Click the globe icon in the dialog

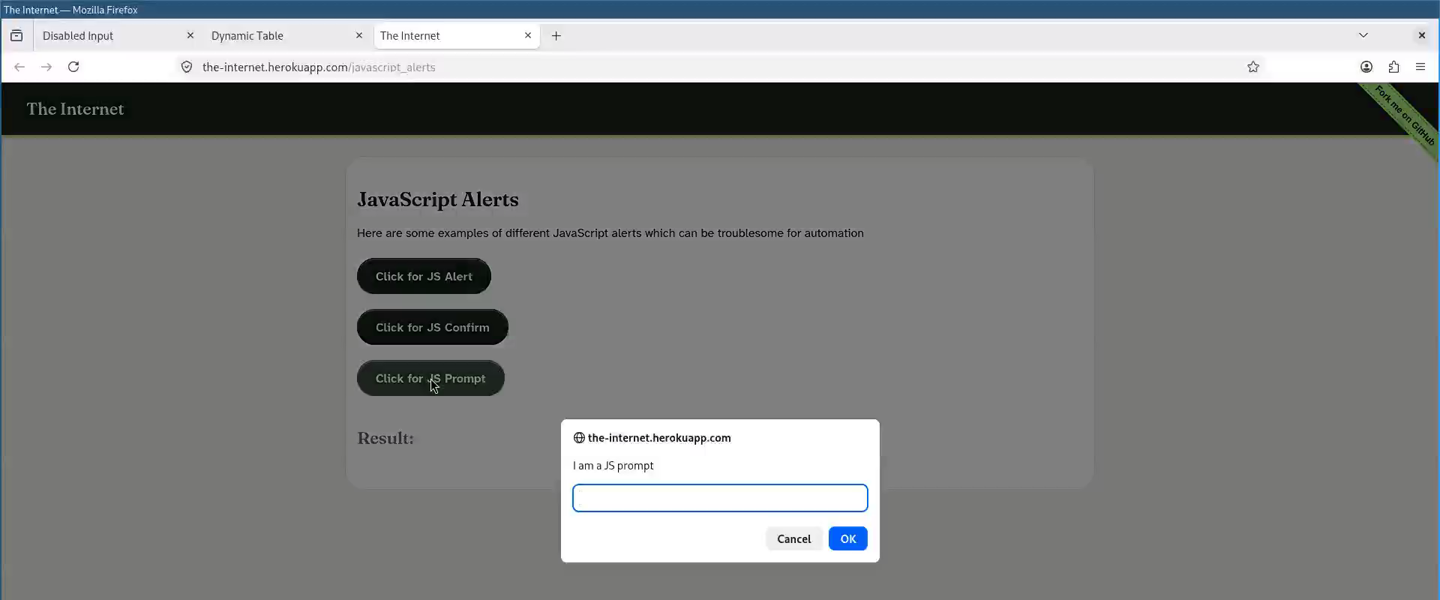[579, 438]
